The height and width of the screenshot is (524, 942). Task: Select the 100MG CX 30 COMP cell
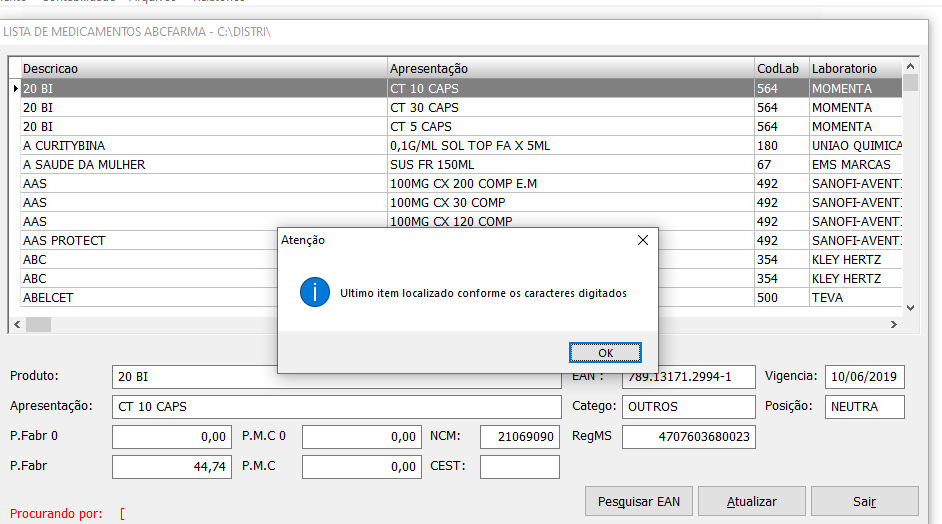pos(571,203)
